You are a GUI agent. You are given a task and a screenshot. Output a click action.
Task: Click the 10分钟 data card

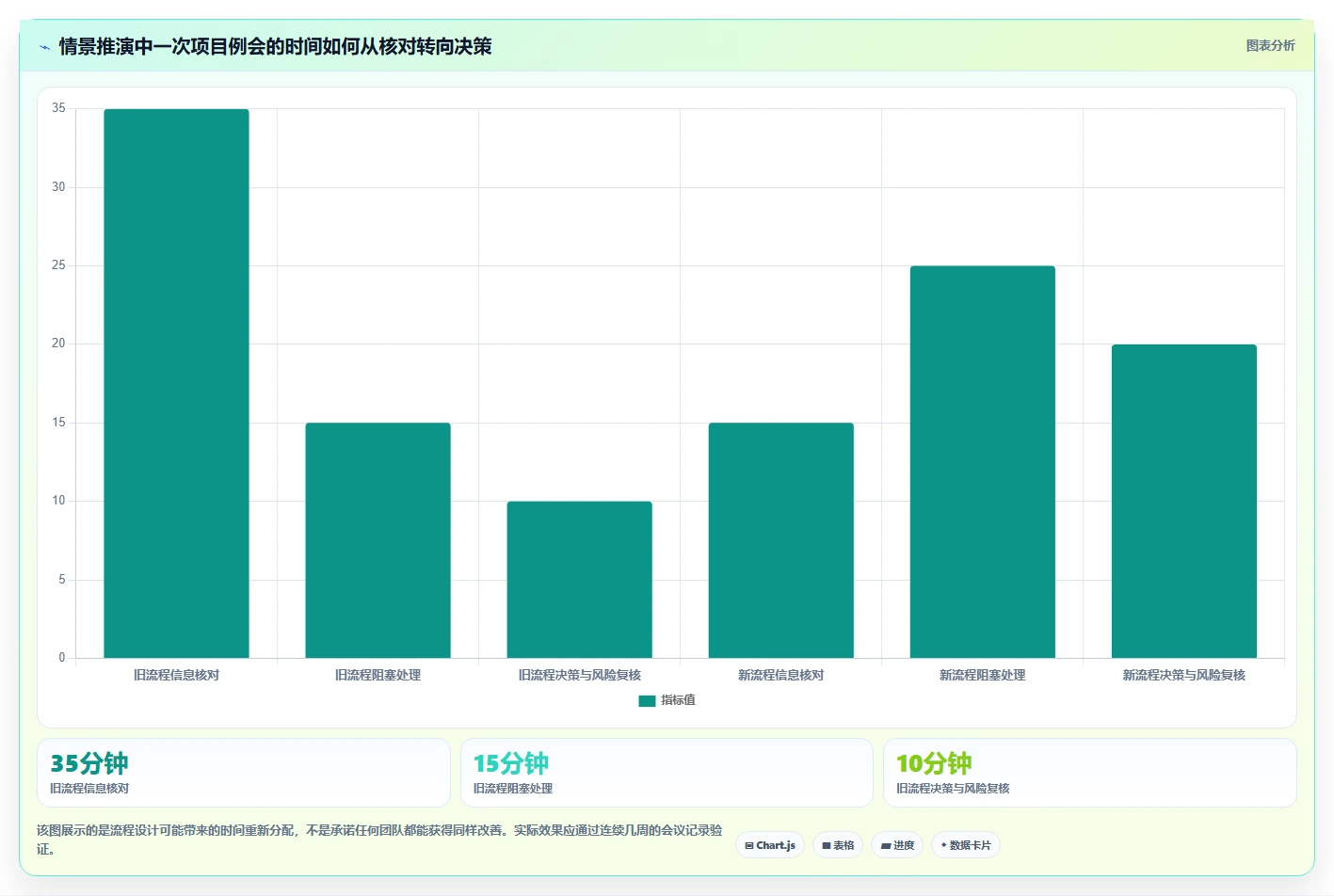coord(1090,773)
